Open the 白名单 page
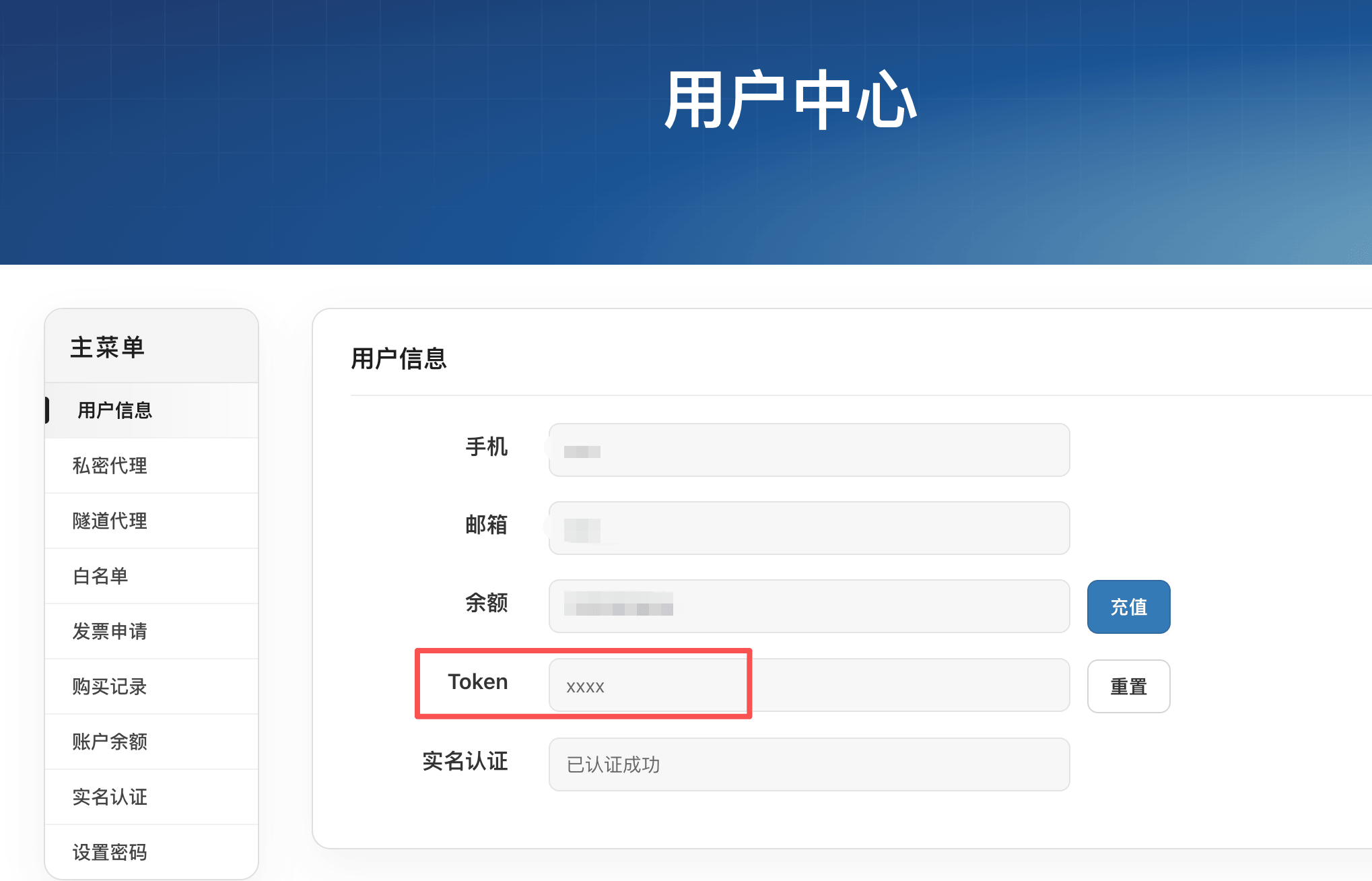Viewport: 1372px width, 881px height. pyautogui.click(x=100, y=576)
